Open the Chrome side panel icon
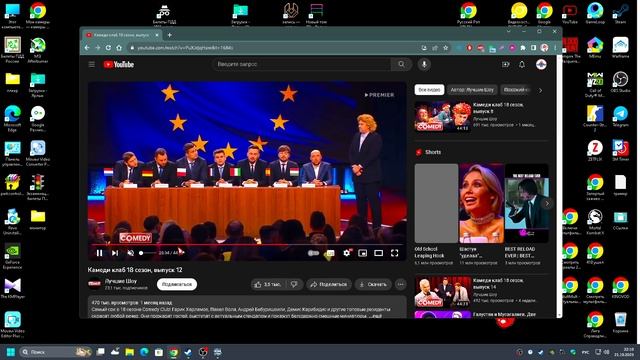Screen dimensions: 640x360 pyautogui.click(x=533, y=48)
